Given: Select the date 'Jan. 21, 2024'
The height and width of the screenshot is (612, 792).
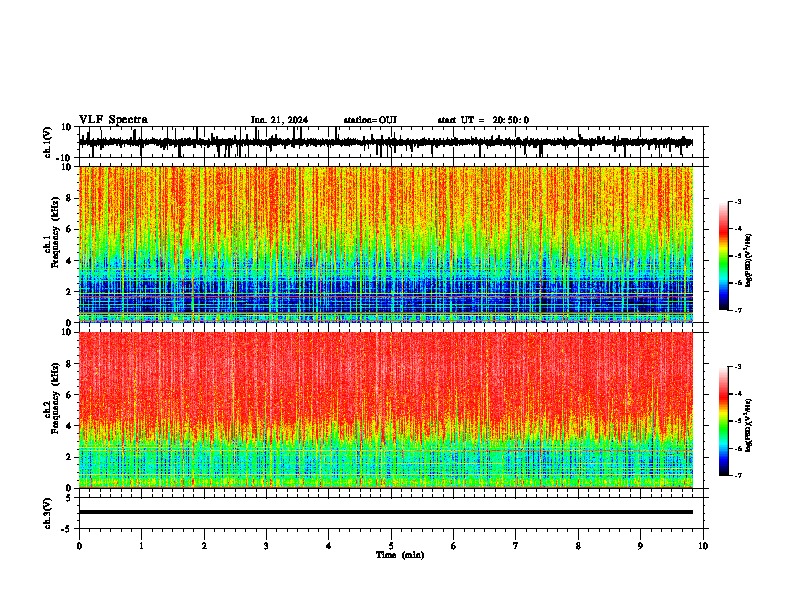Looking at the screenshot, I should tap(279, 120).
